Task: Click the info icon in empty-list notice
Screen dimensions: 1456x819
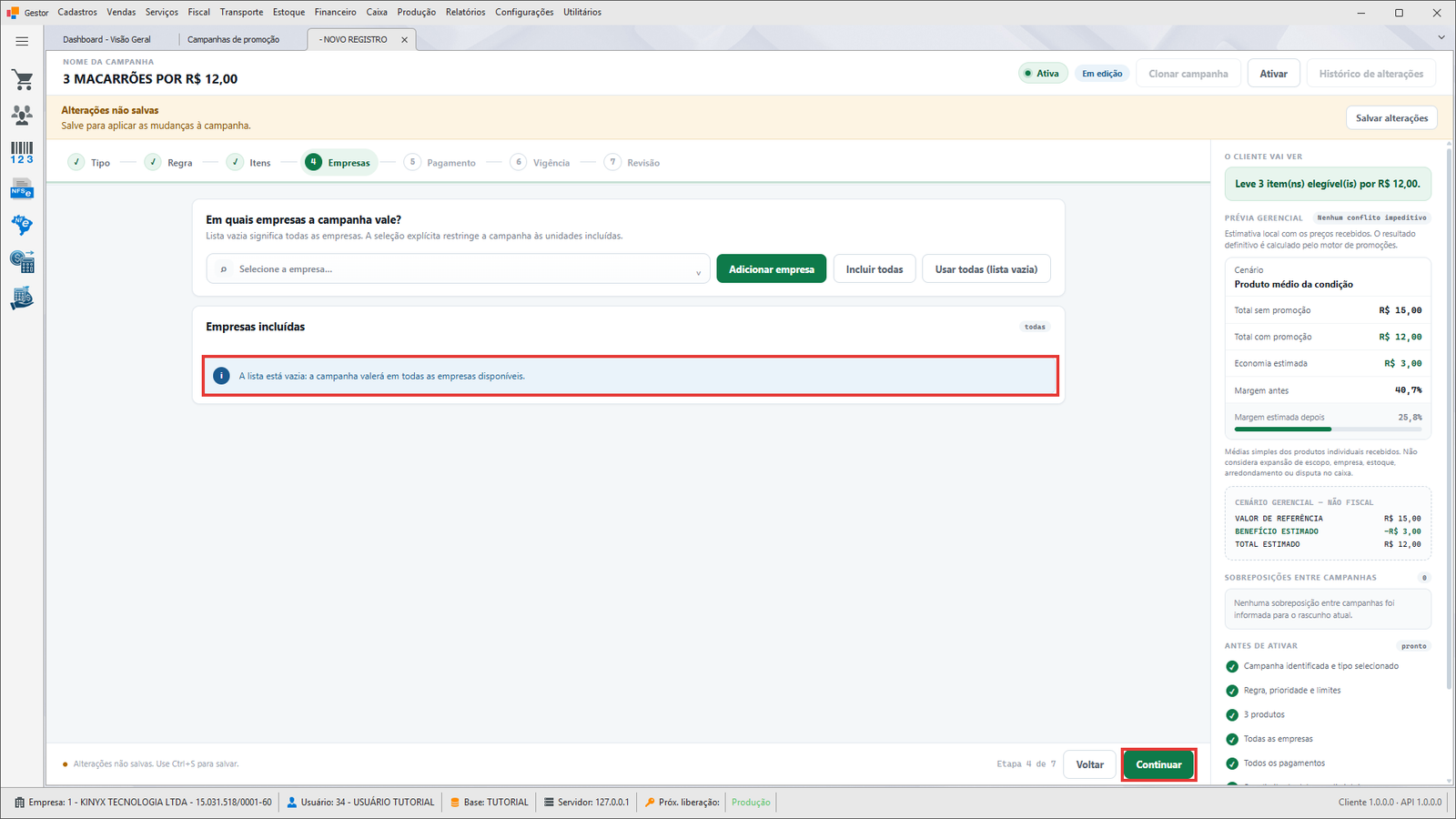Action: tap(221, 376)
